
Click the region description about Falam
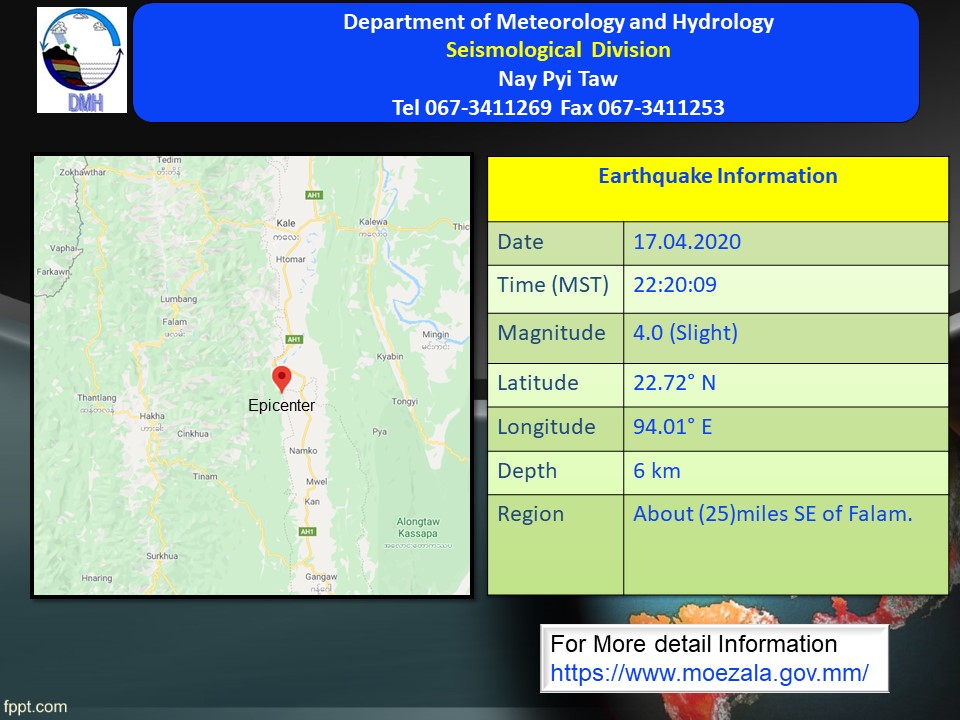pos(772,514)
